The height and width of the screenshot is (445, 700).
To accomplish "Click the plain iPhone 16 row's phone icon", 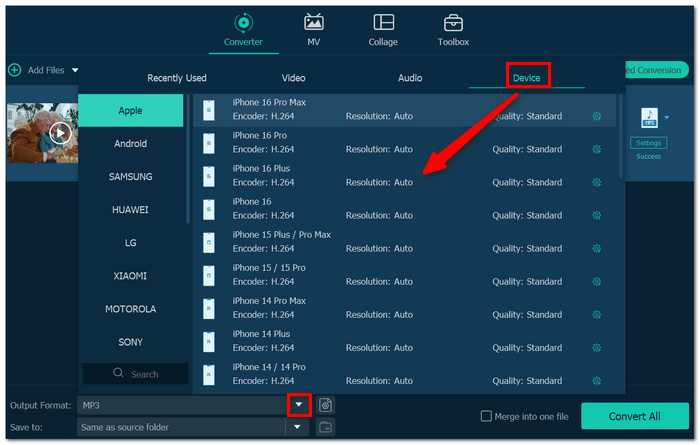I will pyautogui.click(x=208, y=209).
